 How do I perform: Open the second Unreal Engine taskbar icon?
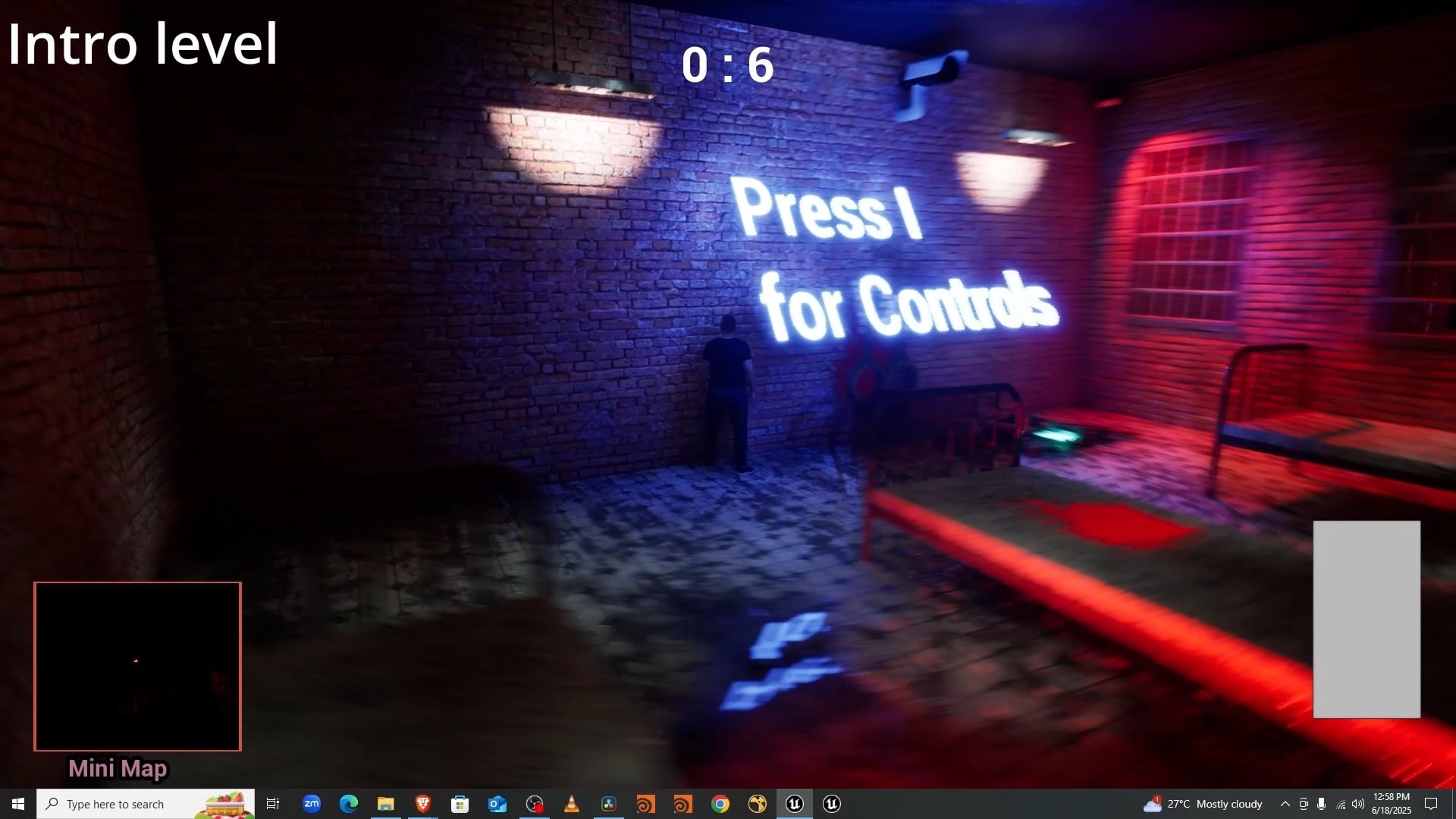point(832,804)
